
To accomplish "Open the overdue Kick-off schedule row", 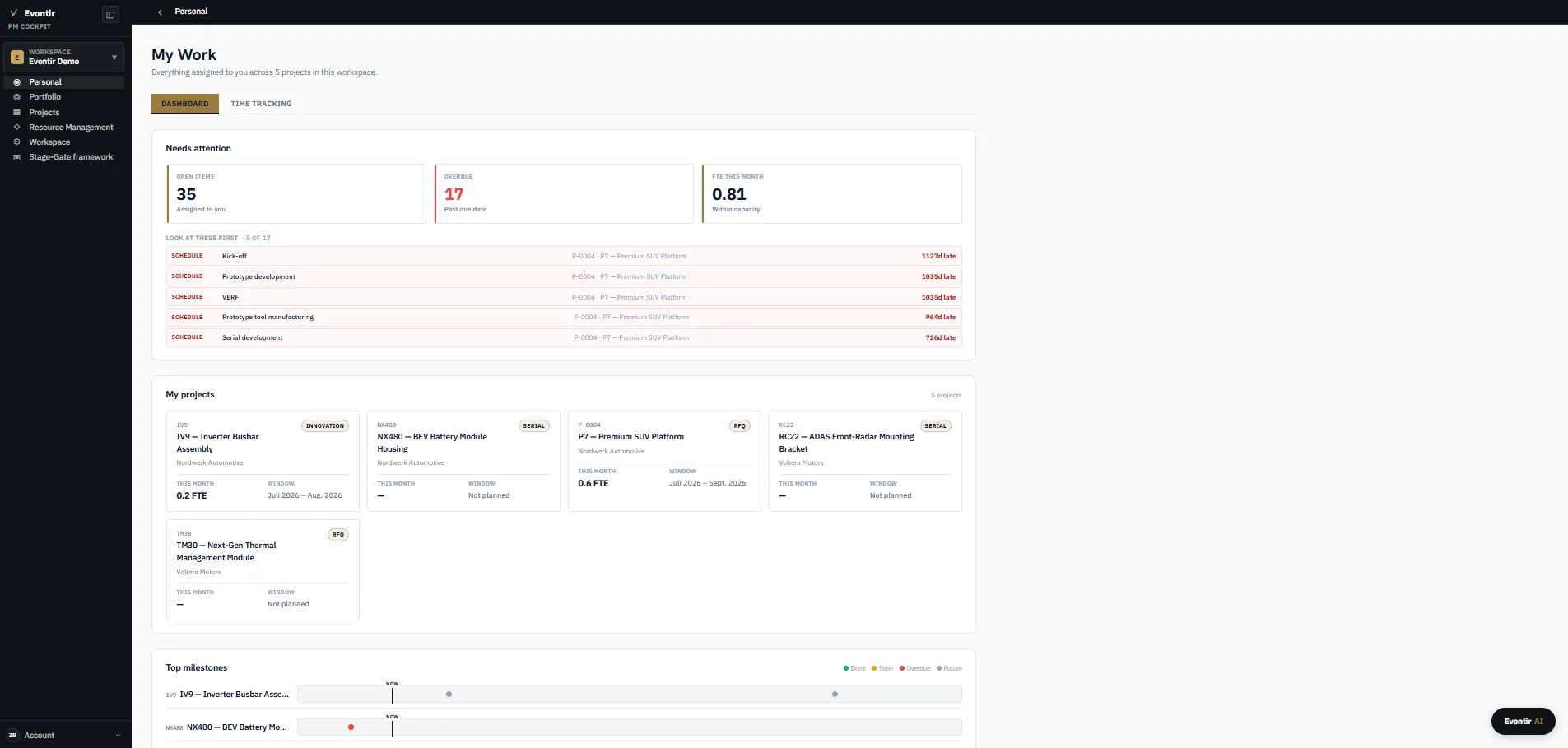I will point(564,256).
